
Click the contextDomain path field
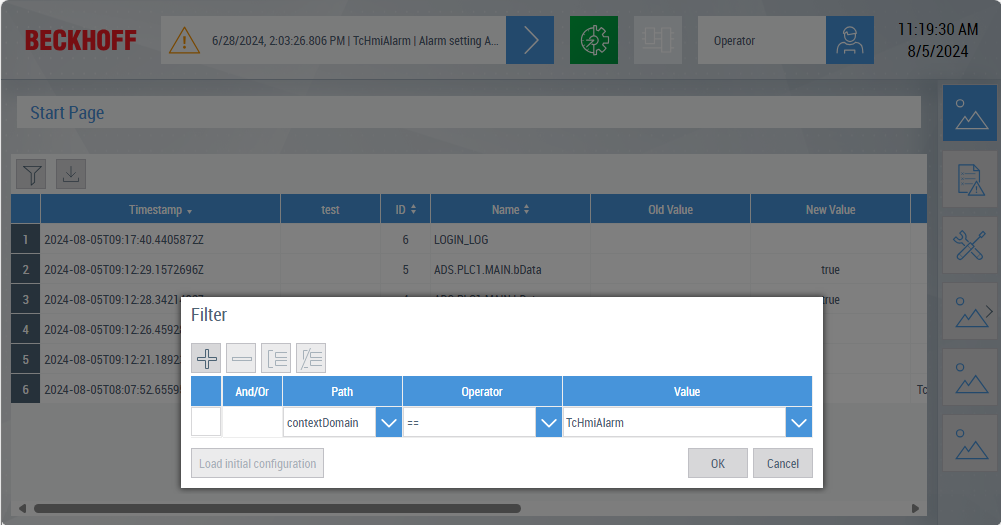(x=329, y=423)
